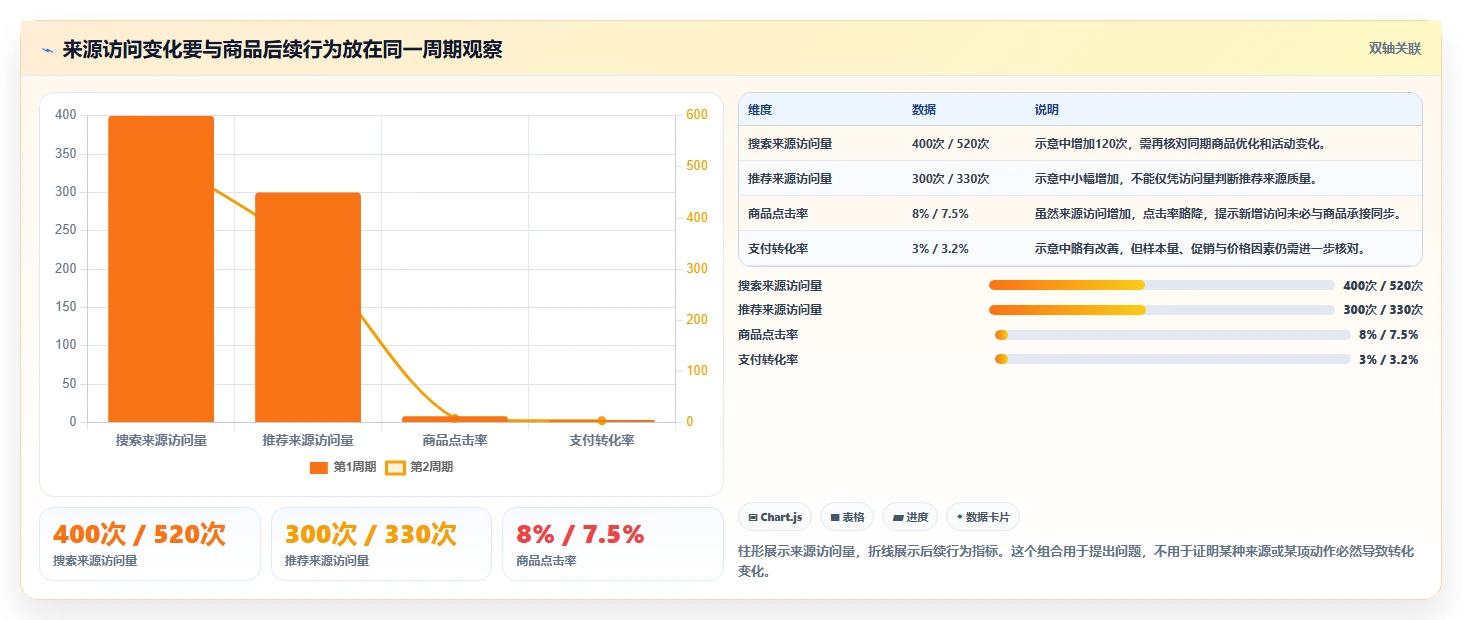
Task: Click the note starting 示意中小幅增加
Action: point(1175,179)
